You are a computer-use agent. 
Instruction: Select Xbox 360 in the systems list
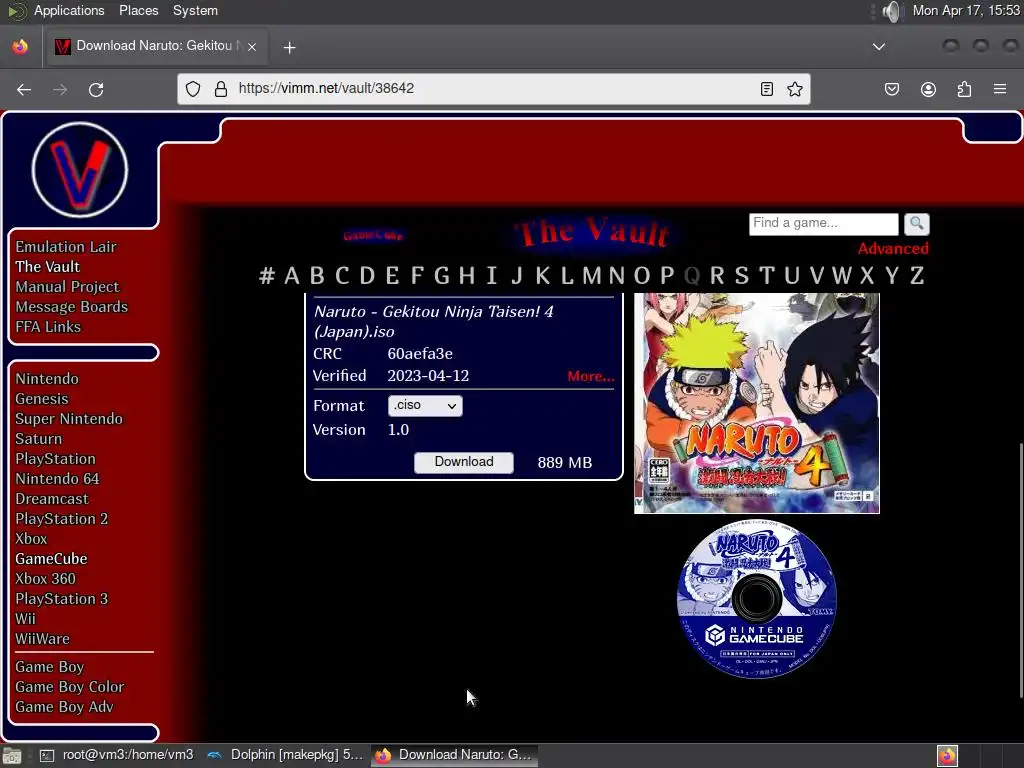pyautogui.click(x=46, y=579)
